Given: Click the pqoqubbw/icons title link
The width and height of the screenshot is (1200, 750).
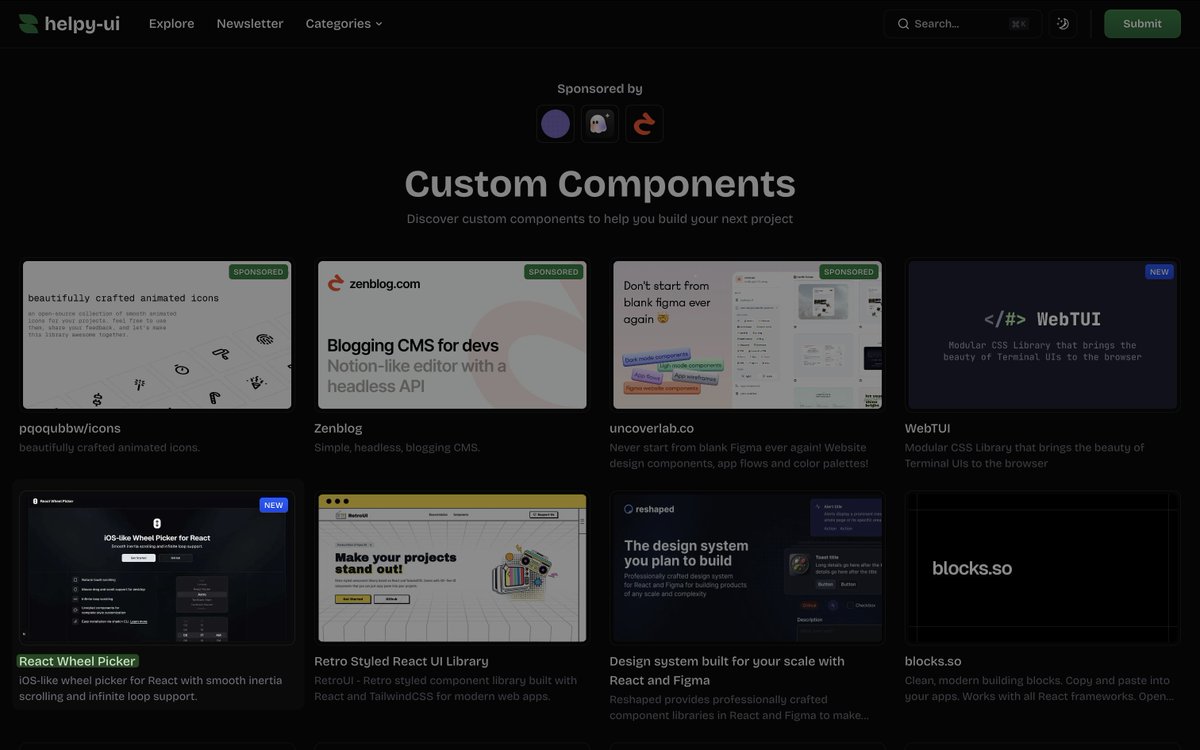Looking at the screenshot, I should click(x=70, y=428).
